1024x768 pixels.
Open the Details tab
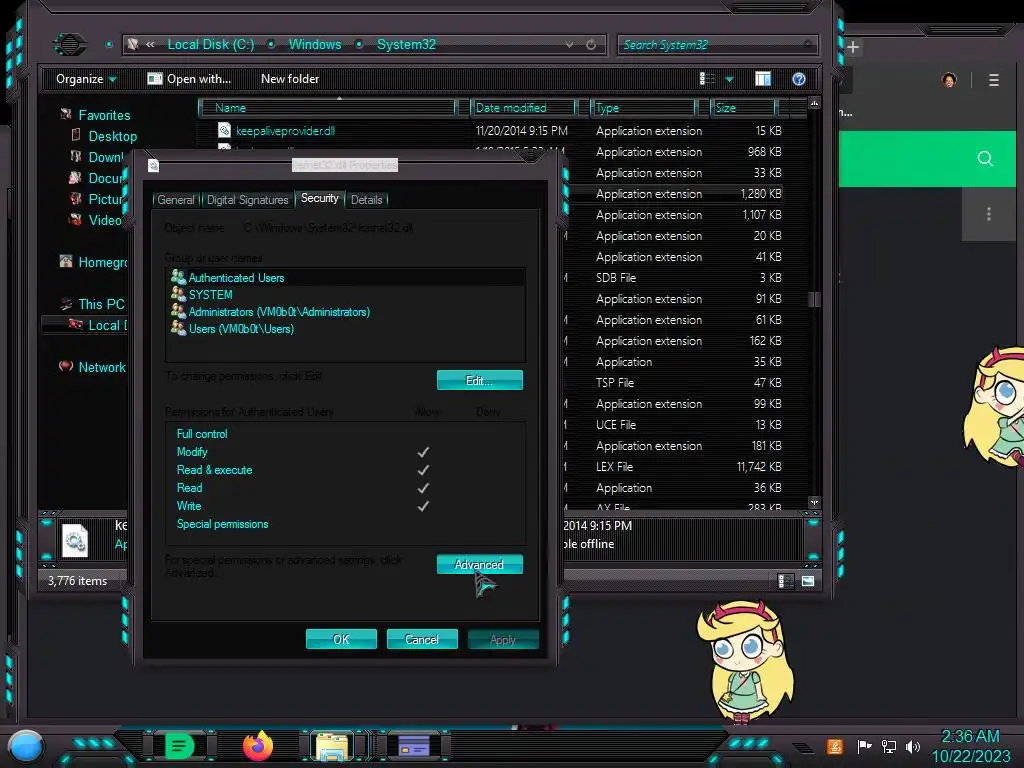click(366, 200)
